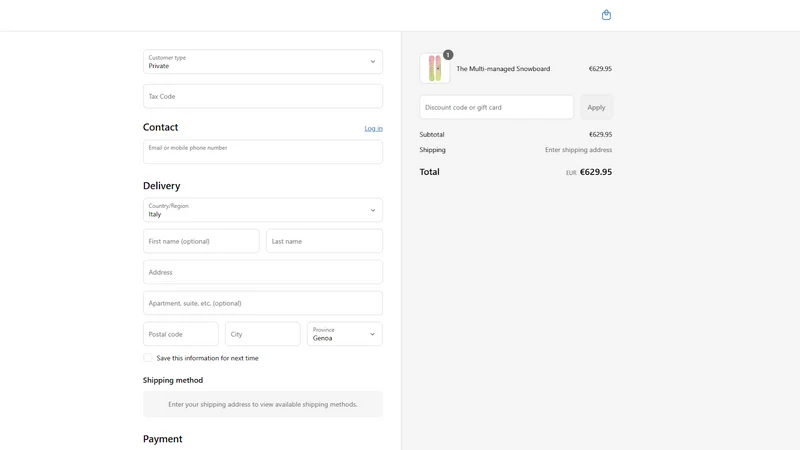Image resolution: width=800 pixels, height=450 pixels.
Task: Click the Multi-managed Snowboard product name
Action: [x=503, y=68]
